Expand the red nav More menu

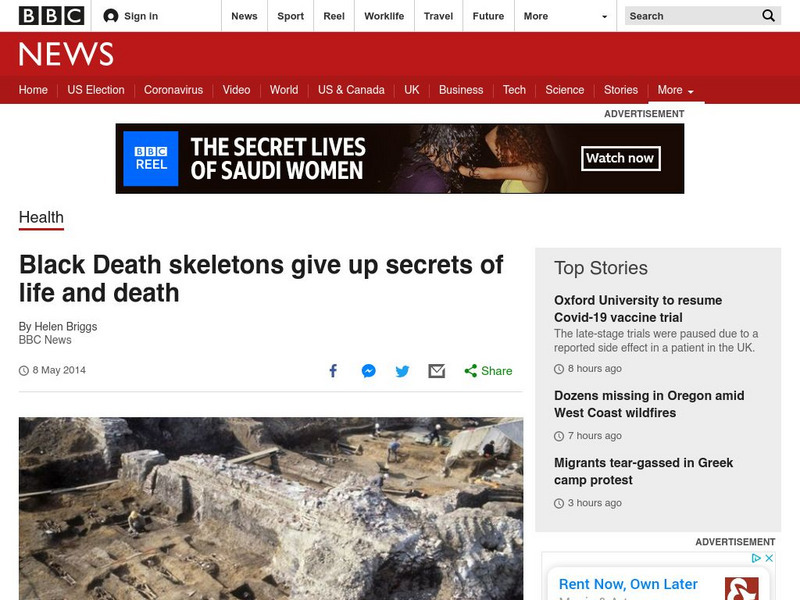676,90
